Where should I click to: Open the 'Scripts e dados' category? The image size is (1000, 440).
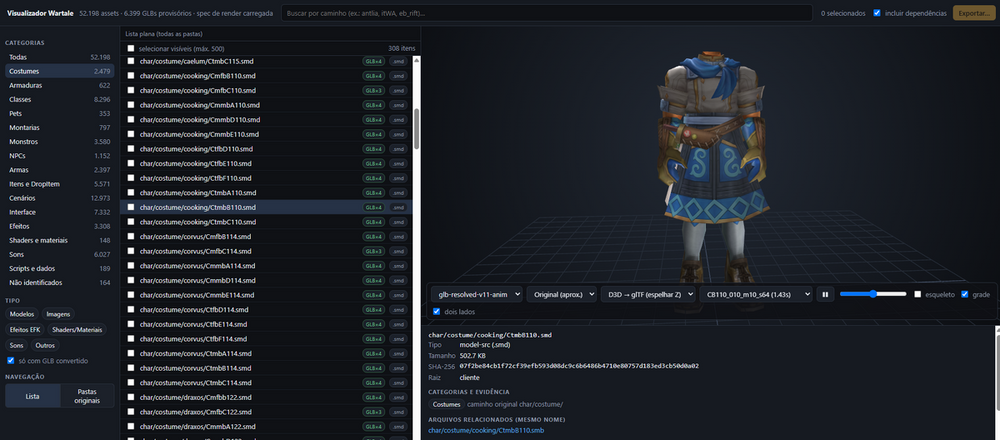(59, 268)
